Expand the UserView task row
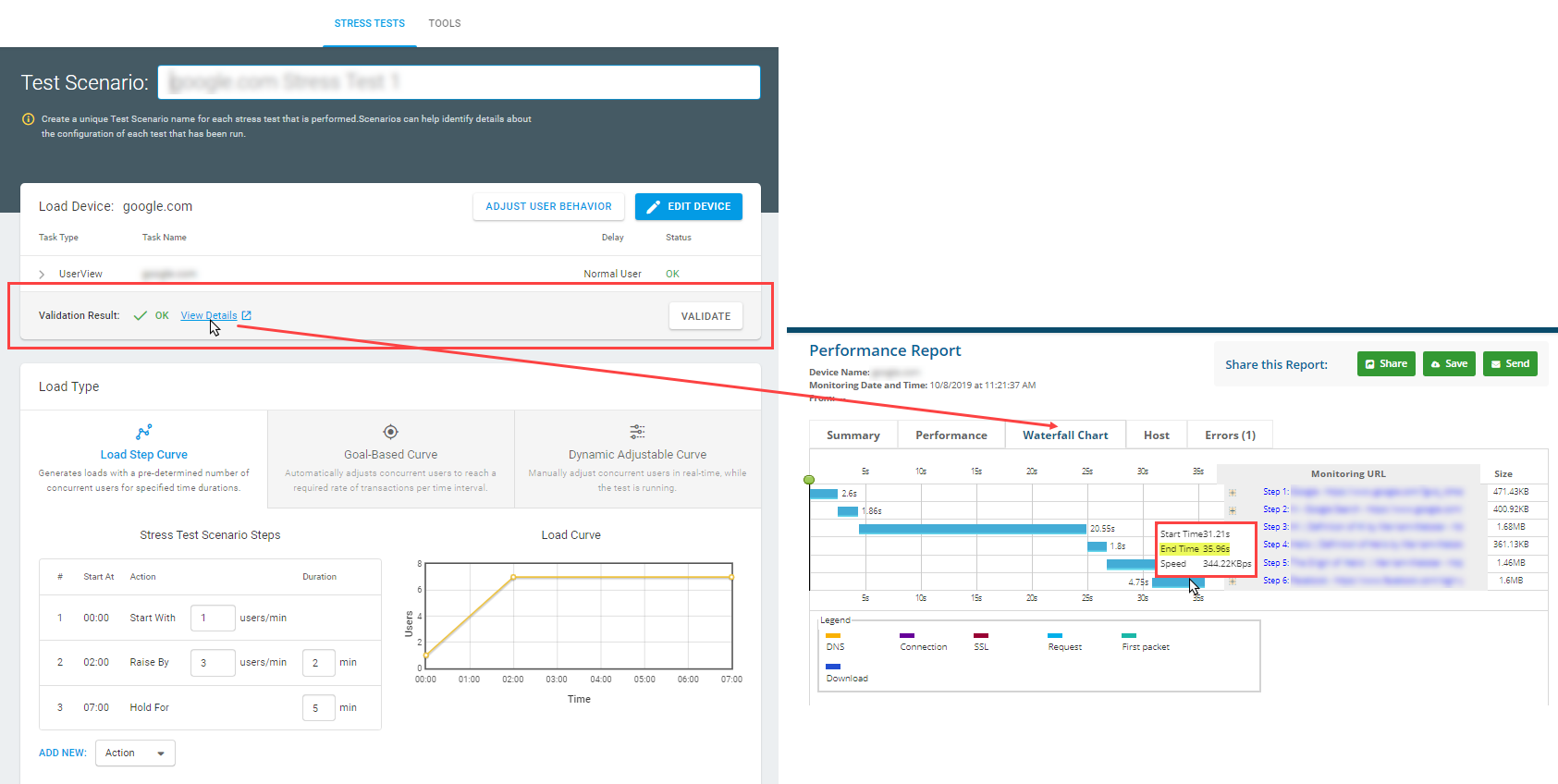 tap(42, 275)
